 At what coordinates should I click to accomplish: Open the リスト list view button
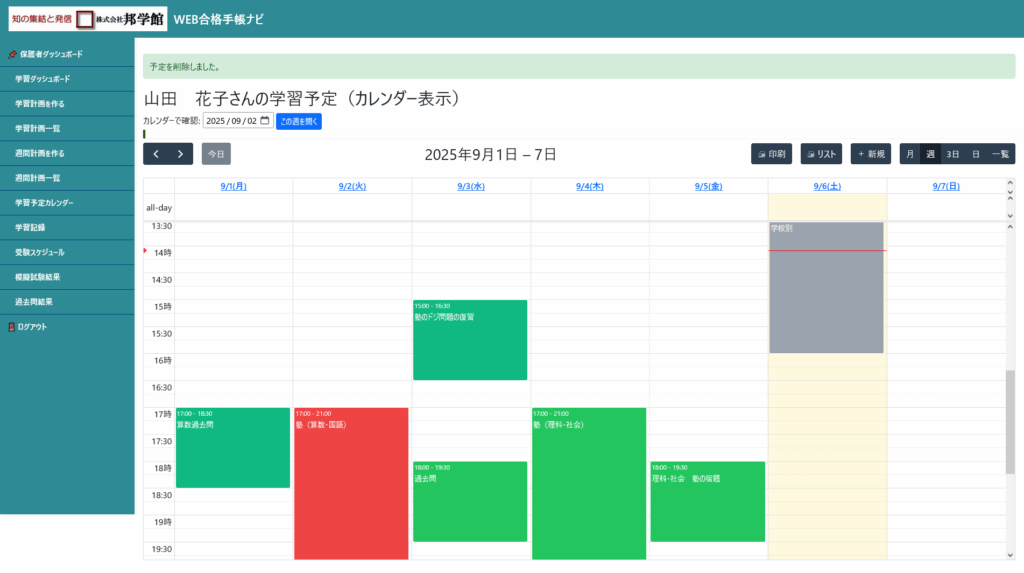point(821,154)
